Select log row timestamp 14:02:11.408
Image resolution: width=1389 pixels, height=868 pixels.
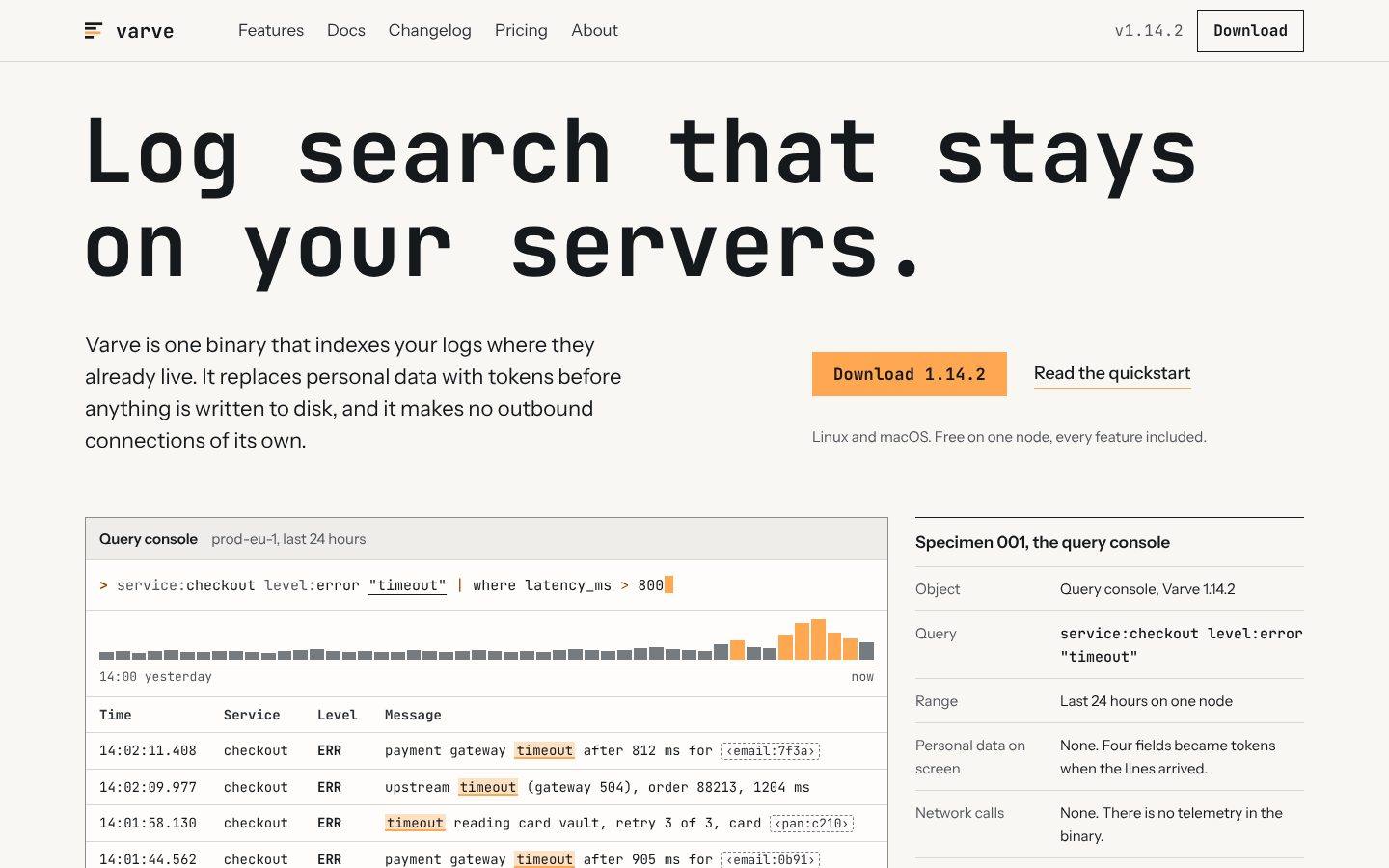[148, 750]
